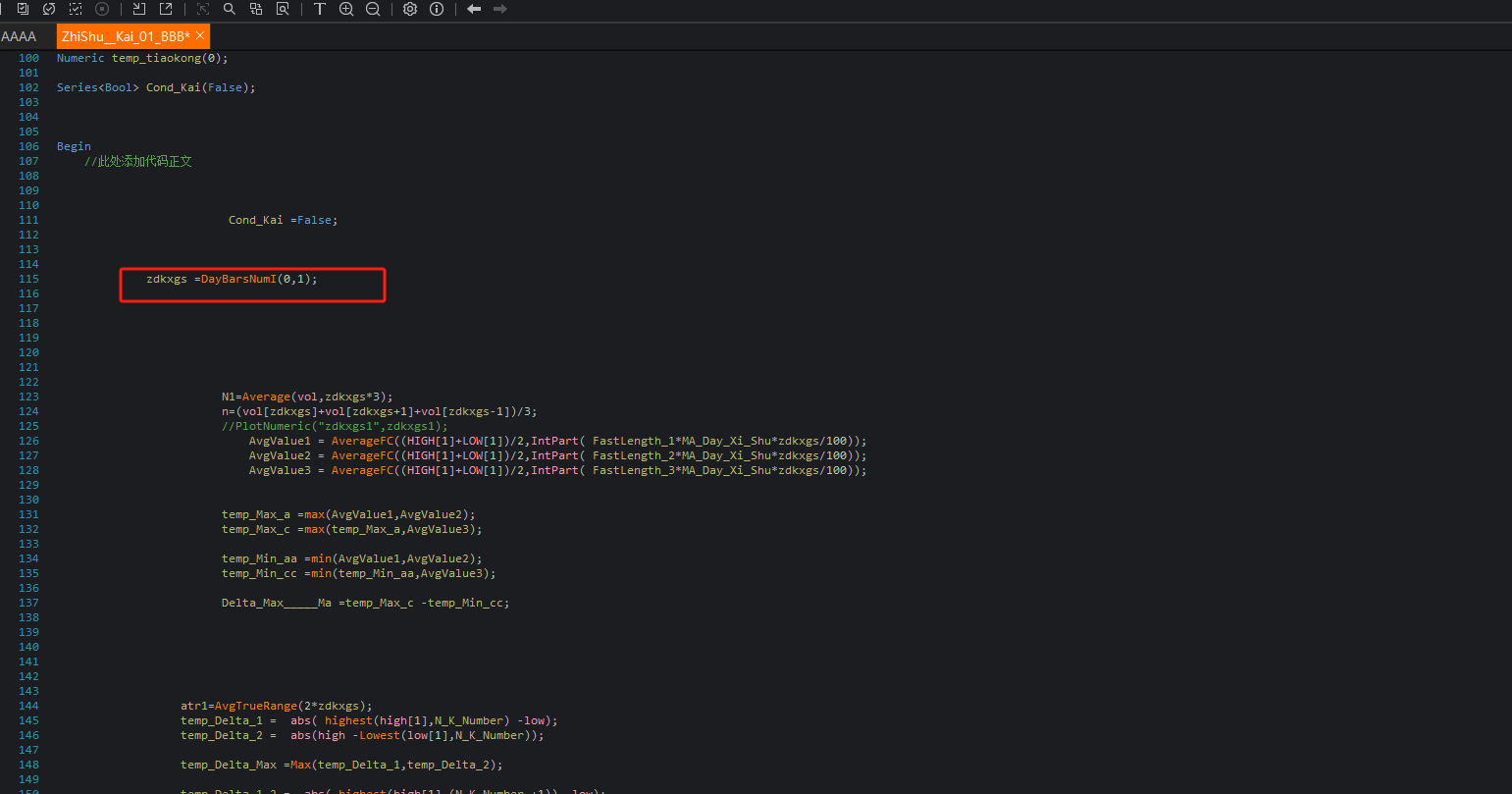Click the save-with-checkmark toolbar icon
The image size is (1512, 794).
(23, 9)
